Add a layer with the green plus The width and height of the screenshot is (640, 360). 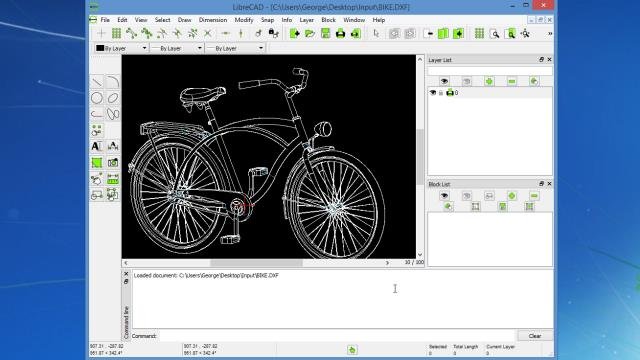pyautogui.click(x=489, y=81)
